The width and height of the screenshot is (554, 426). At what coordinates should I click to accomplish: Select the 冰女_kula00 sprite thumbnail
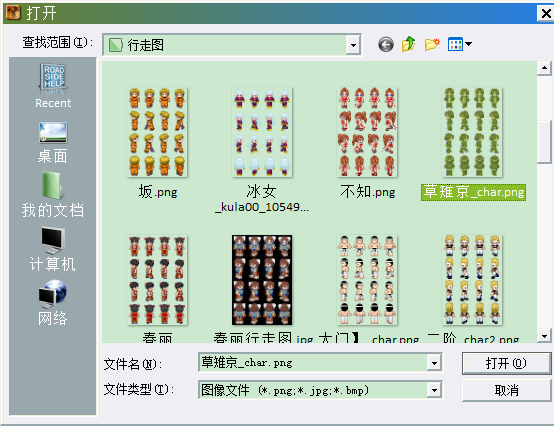coord(262,132)
